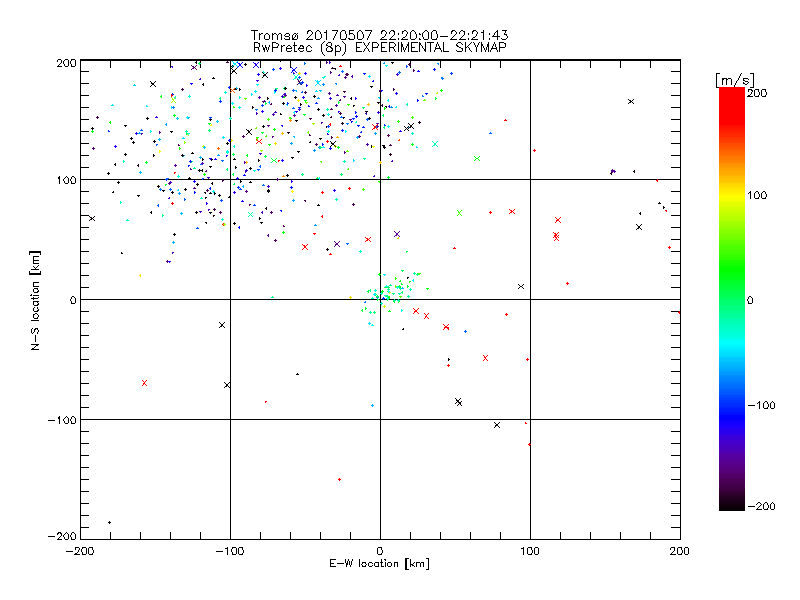
Task: Click N-S axis tick label "100"
Action: [x=66, y=180]
